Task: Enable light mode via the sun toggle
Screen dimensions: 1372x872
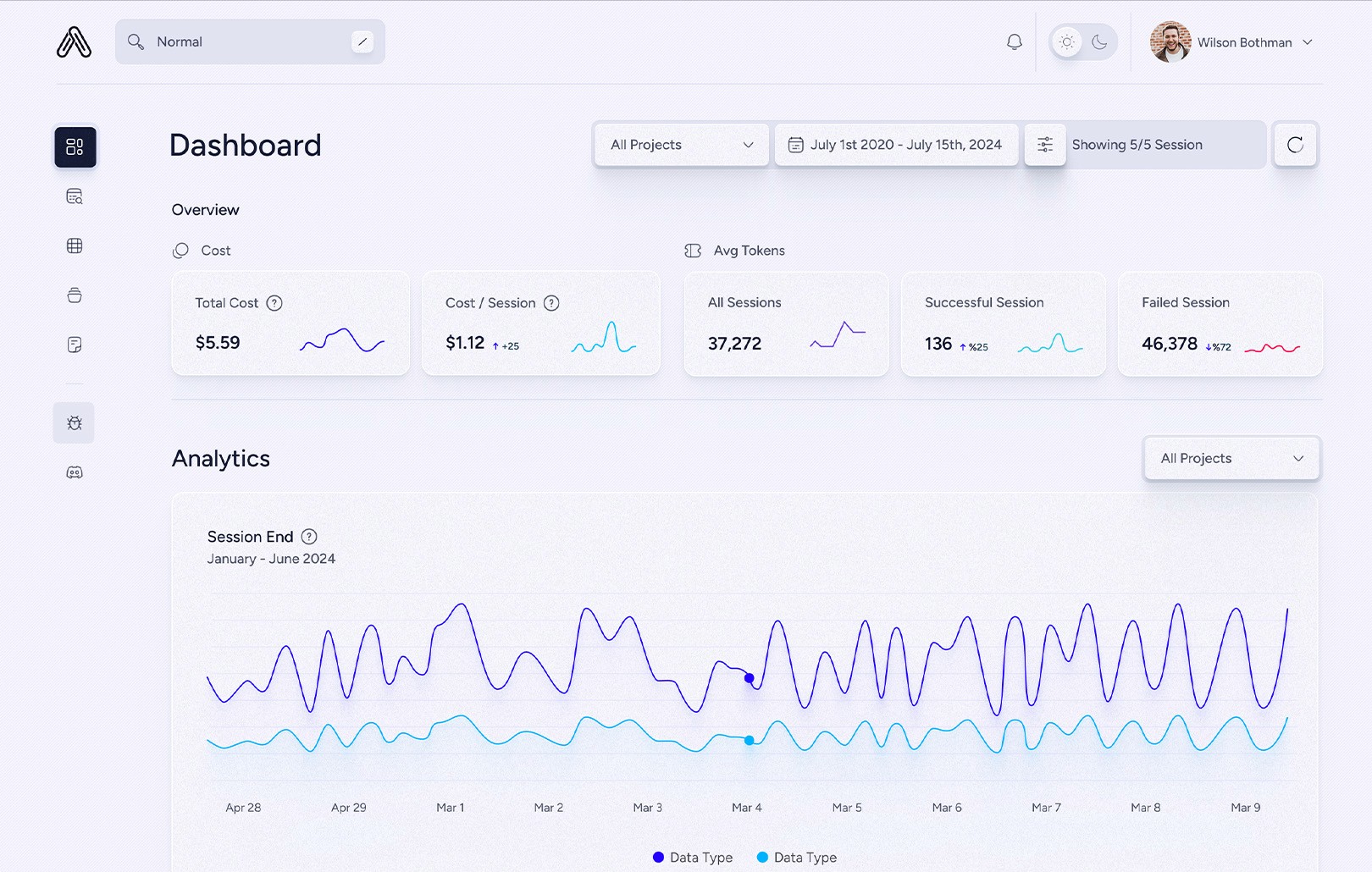Action: pos(1066,41)
